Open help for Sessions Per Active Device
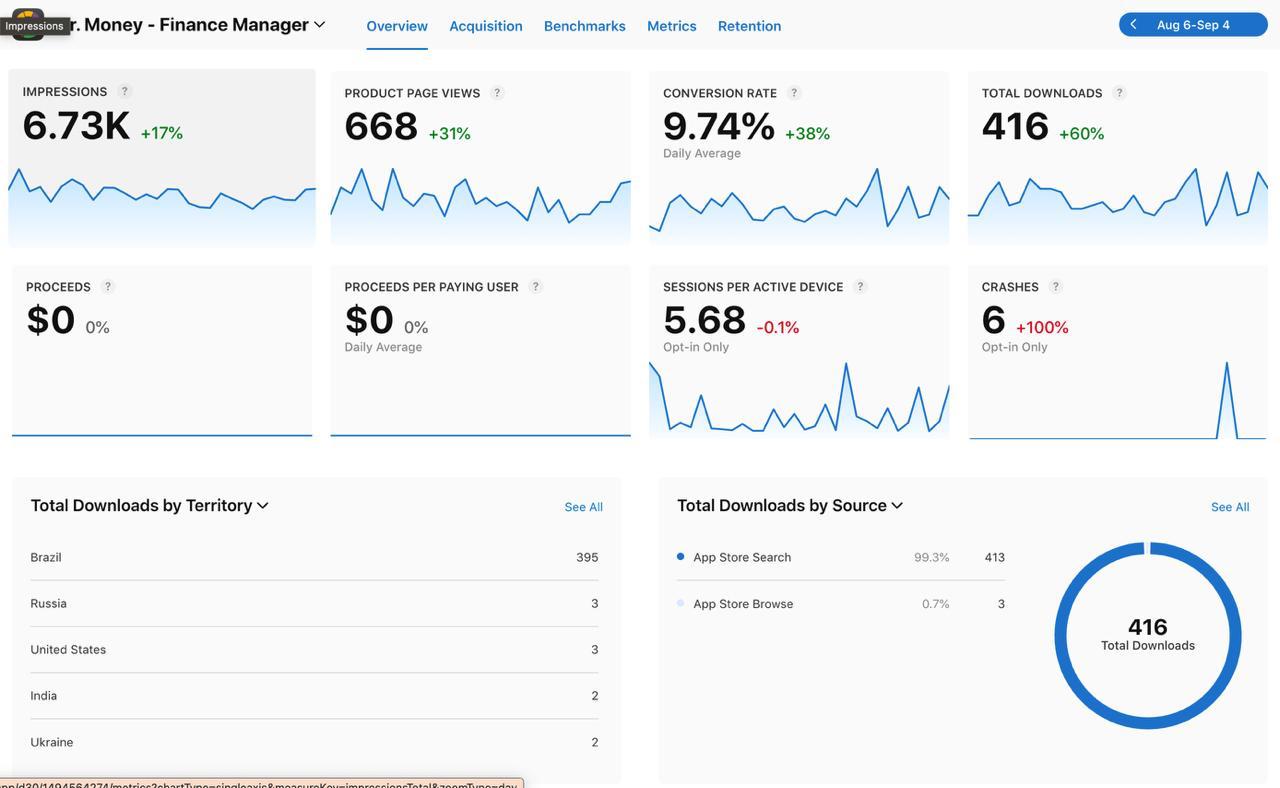The width and height of the screenshot is (1280, 788). (860, 287)
